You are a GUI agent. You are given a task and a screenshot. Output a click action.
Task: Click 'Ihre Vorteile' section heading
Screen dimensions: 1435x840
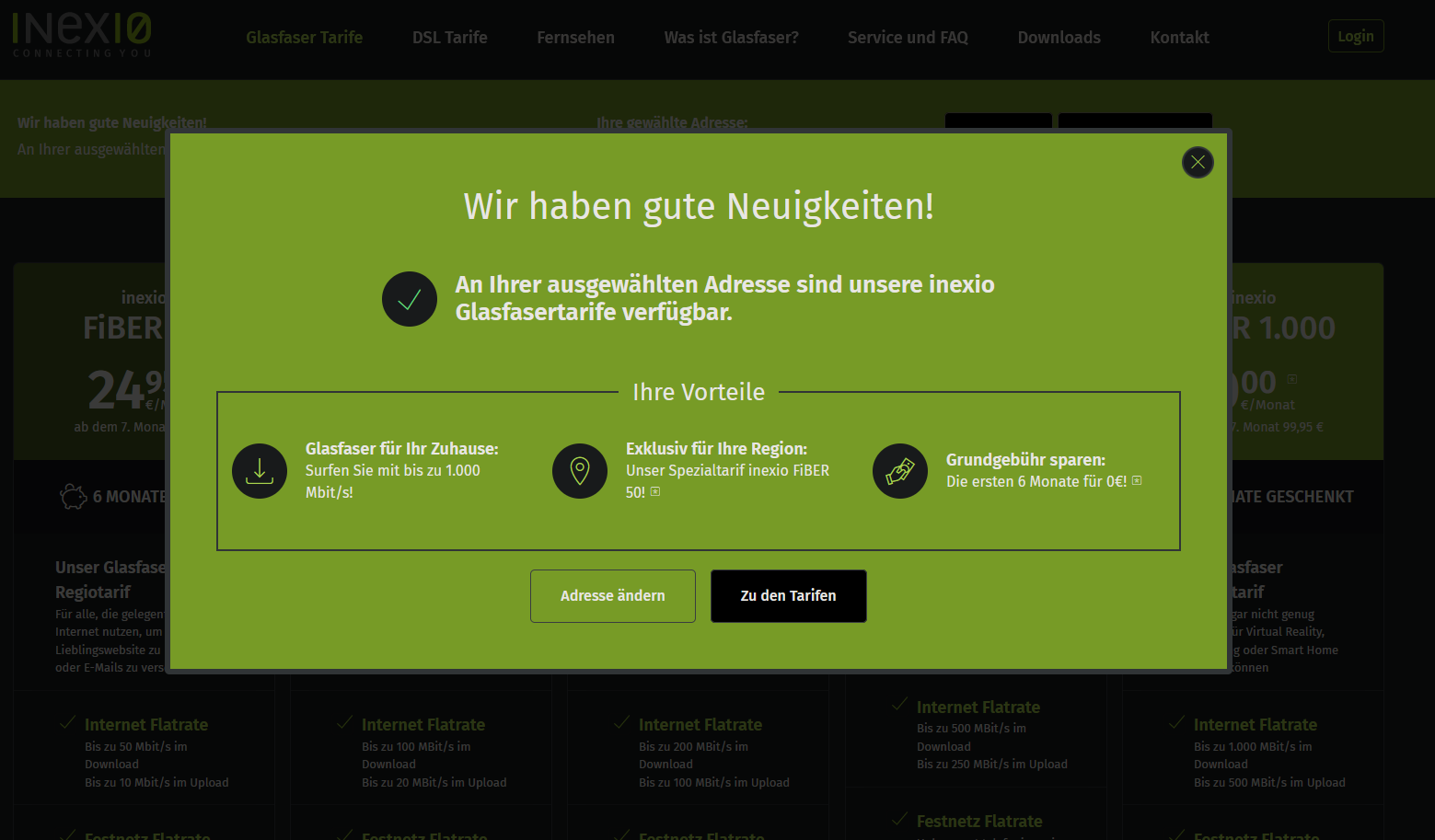[699, 392]
